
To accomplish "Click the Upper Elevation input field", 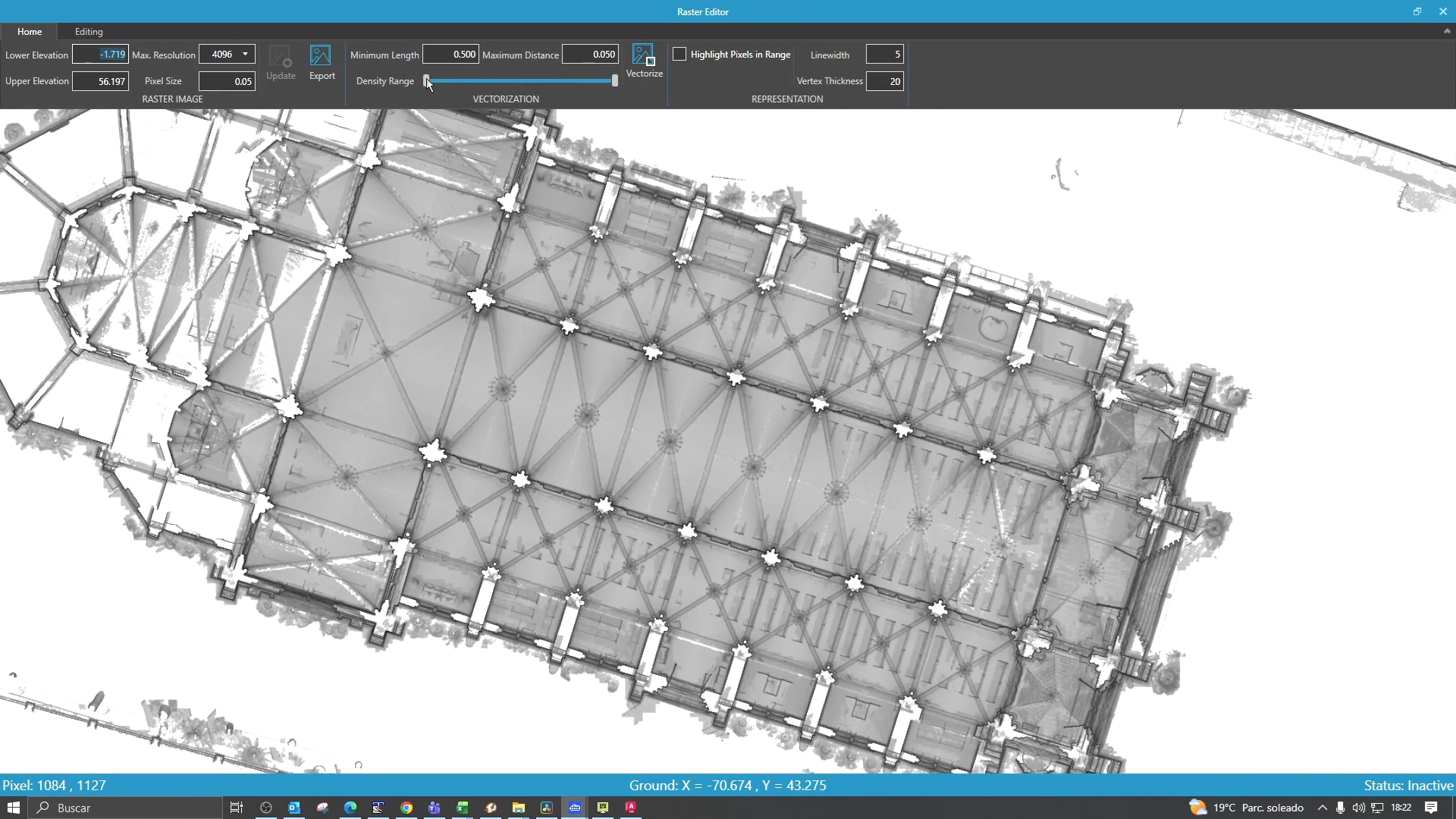I will pos(101,81).
